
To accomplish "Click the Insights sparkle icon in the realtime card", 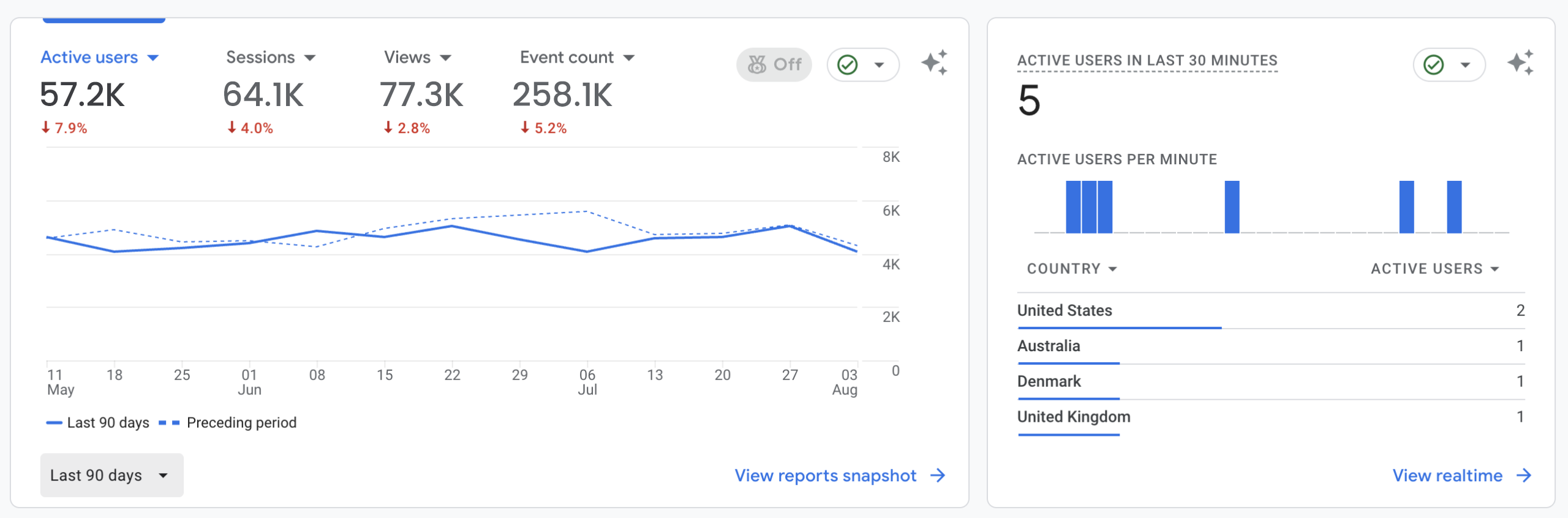I will [1520, 63].
